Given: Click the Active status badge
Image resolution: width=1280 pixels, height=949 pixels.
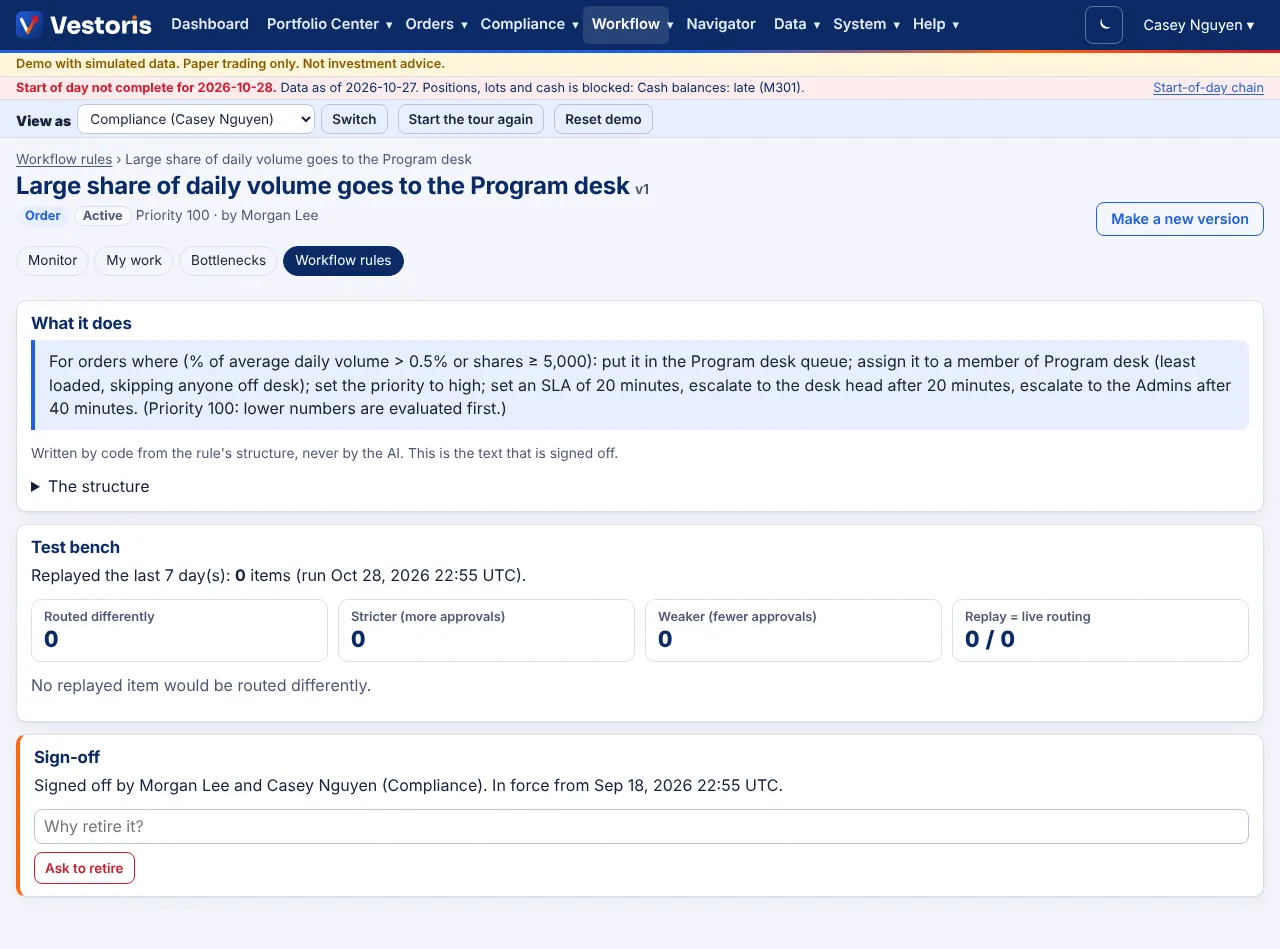Looking at the screenshot, I should coord(103,215).
